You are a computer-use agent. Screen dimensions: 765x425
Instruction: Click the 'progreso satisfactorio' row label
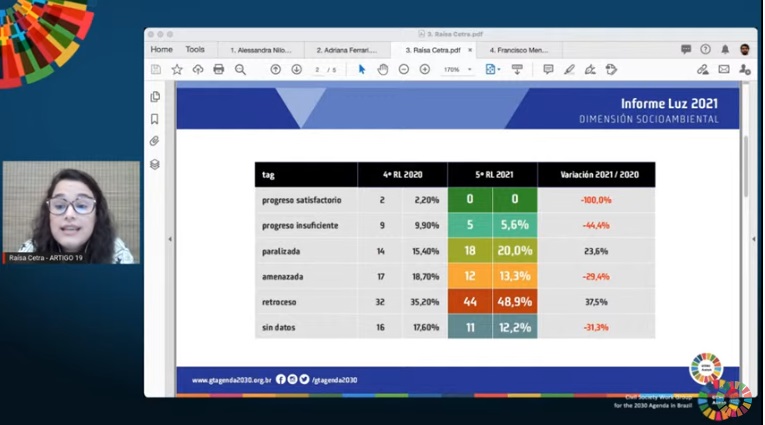pos(302,200)
